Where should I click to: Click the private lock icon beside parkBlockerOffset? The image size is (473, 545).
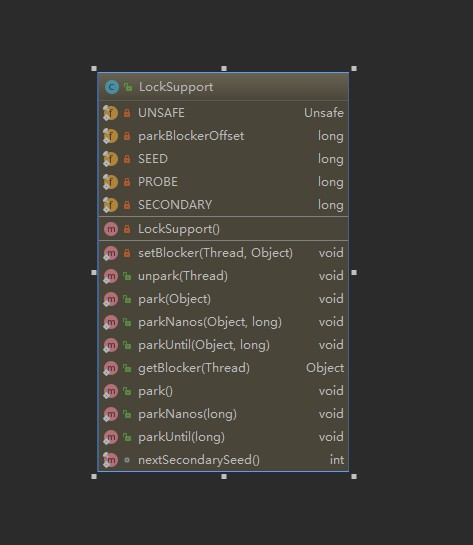pos(127,136)
